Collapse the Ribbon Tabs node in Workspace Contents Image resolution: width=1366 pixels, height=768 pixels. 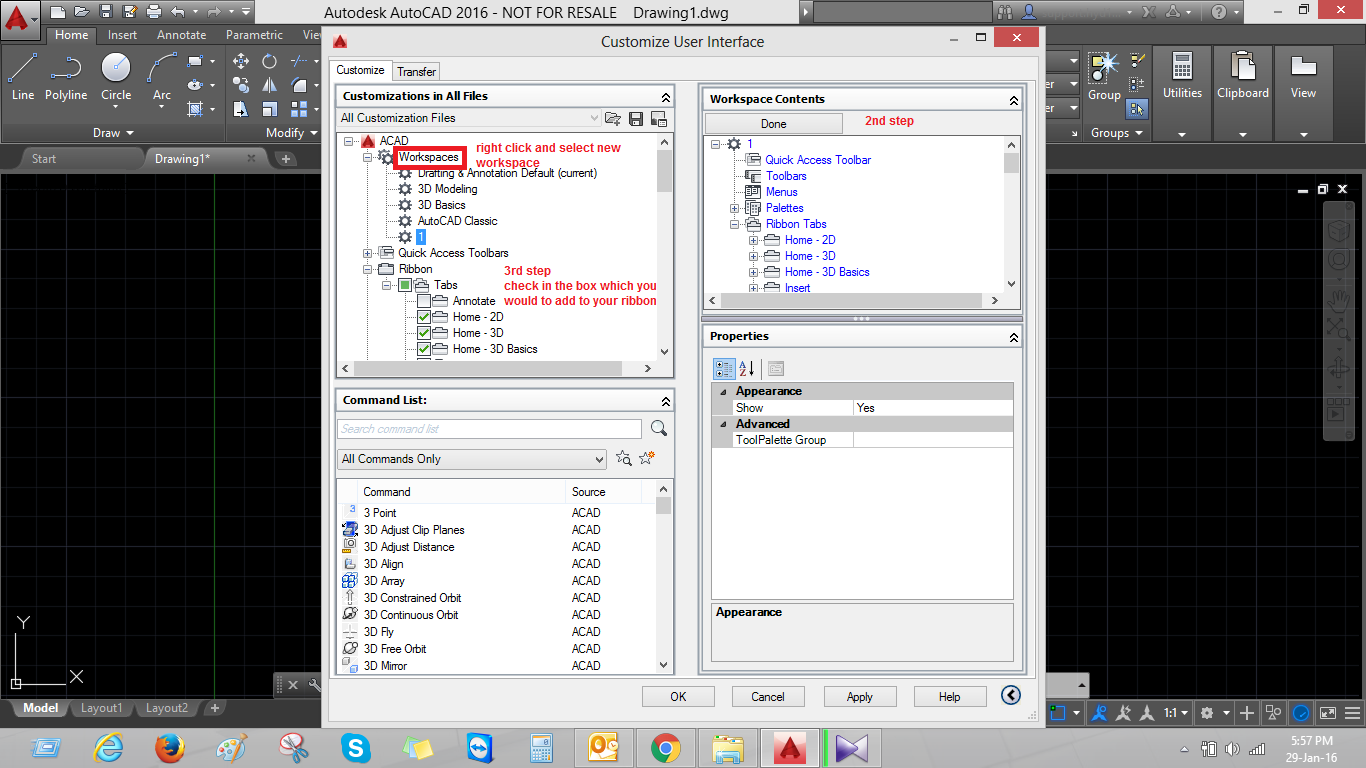[735, 224]
